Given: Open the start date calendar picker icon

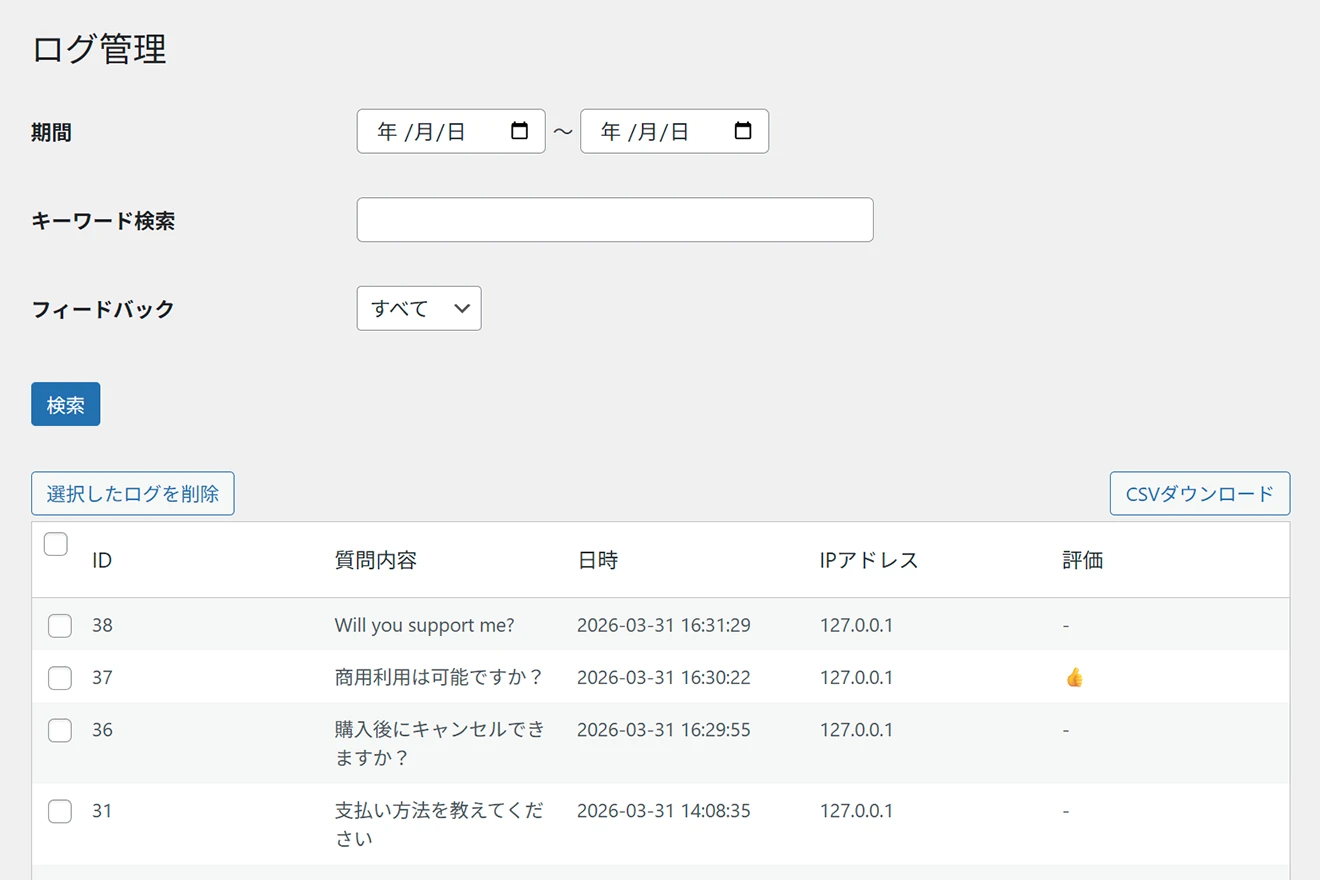Looking at the screenshot, I should 519,131.
